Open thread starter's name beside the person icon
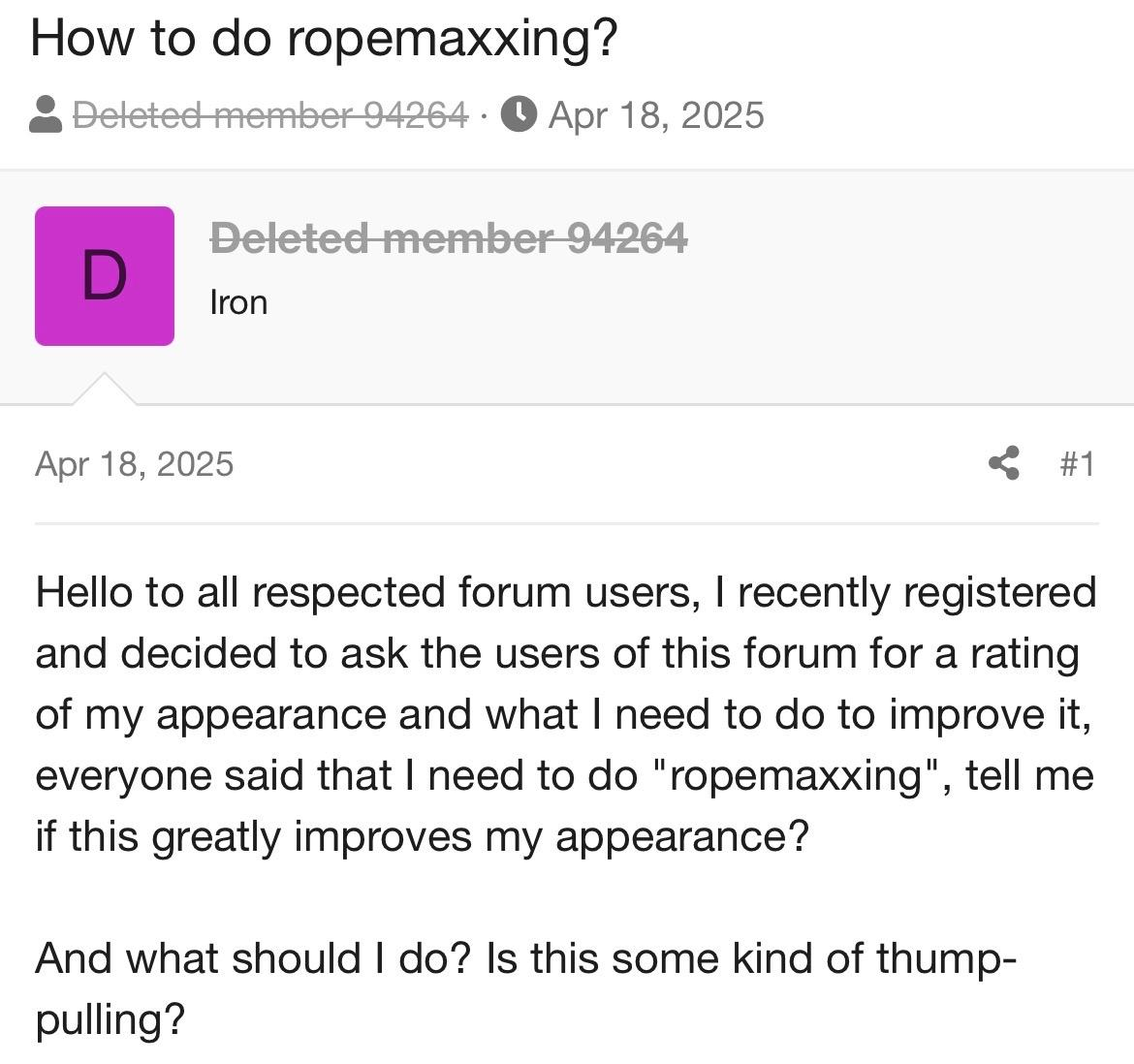Screen dimensions: 1134x1064 (x=270, y=114)
